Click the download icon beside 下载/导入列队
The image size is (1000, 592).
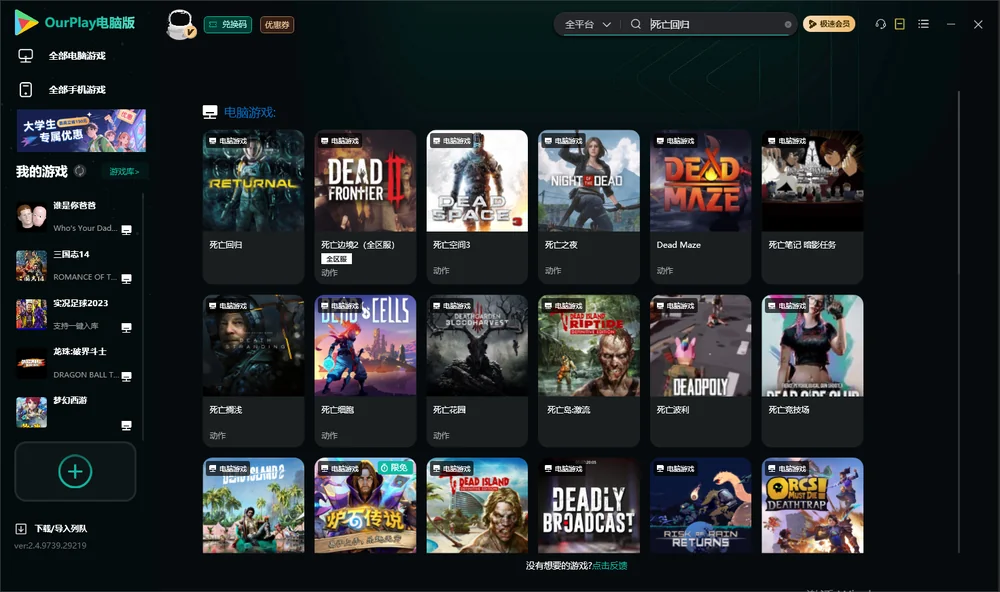click(21, 528)
